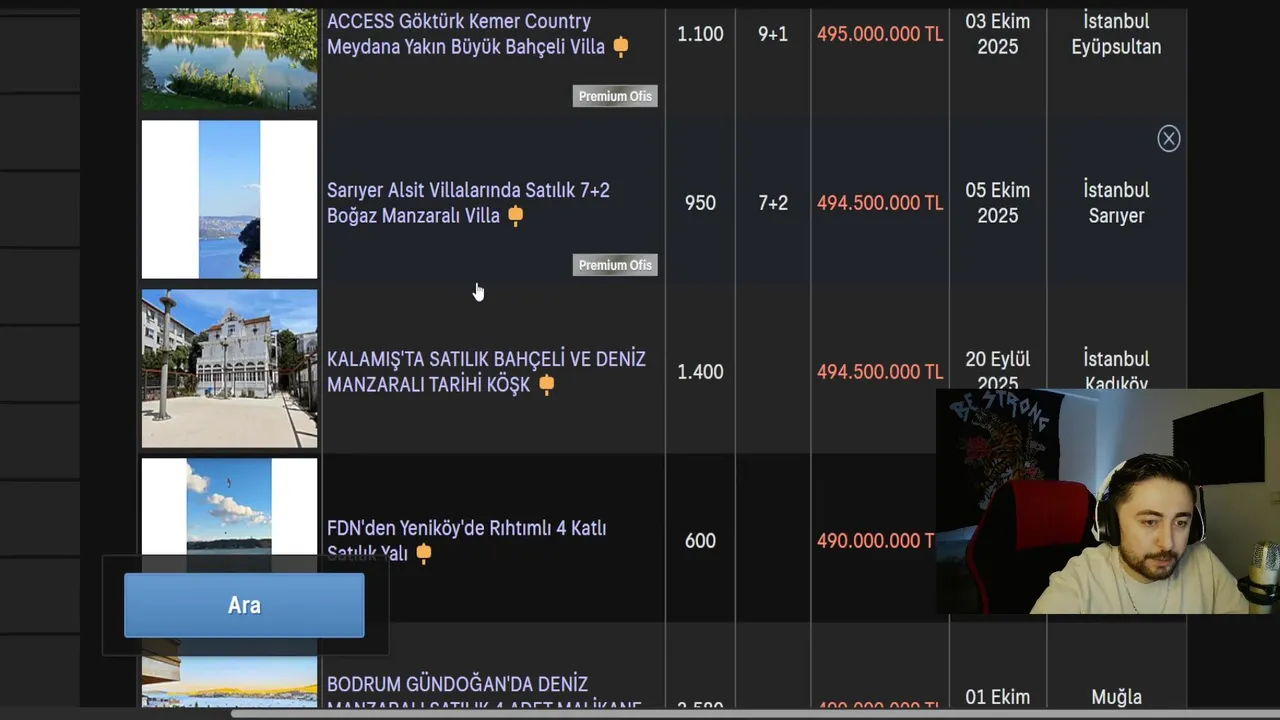The image size is (1280, 720).
Task: Click the 494.500.000 TL price in Sarıyer row
Action: click(x=880, y=203)
